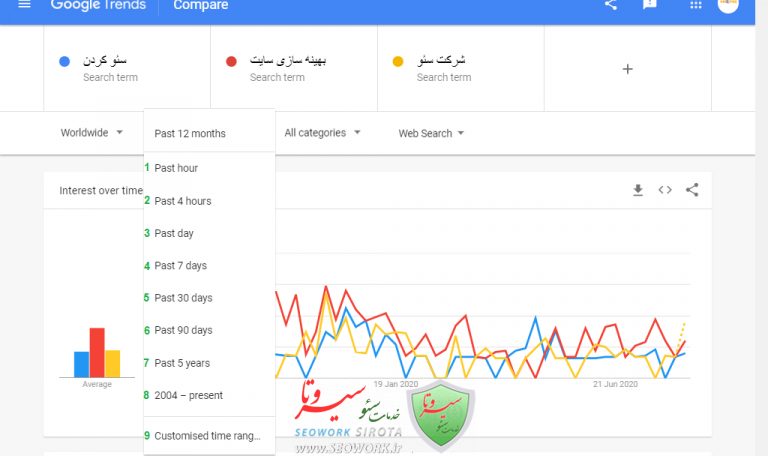Add a comparison term with plus

pos(628,69)
